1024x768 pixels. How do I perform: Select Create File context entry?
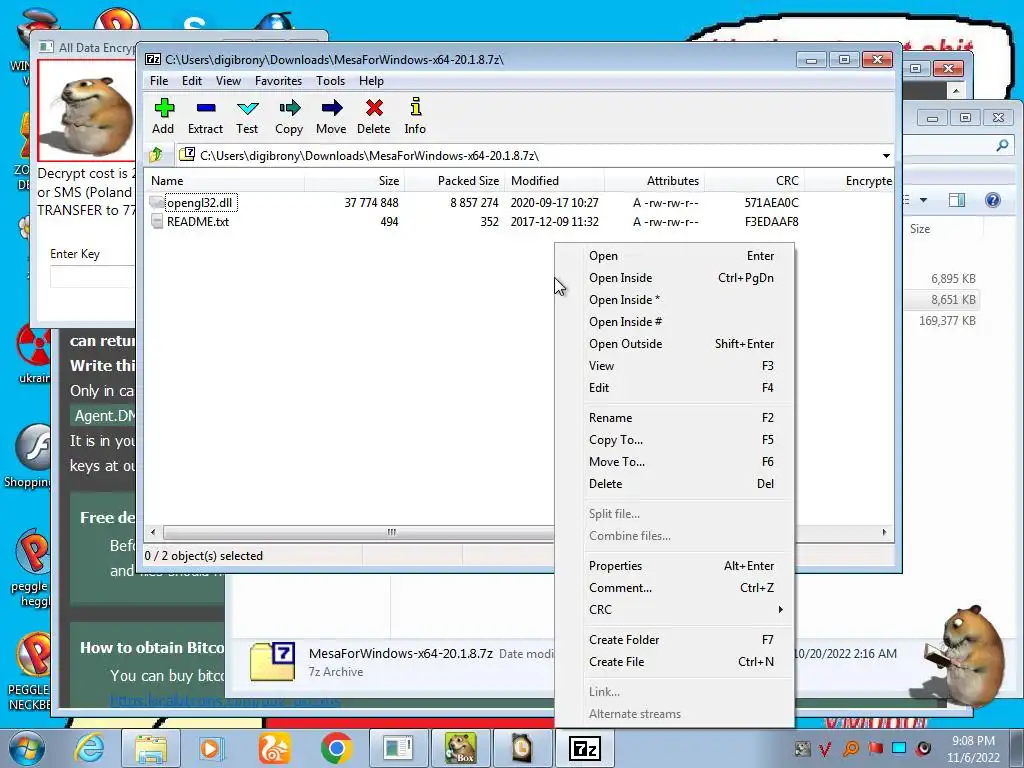point(675,662)
